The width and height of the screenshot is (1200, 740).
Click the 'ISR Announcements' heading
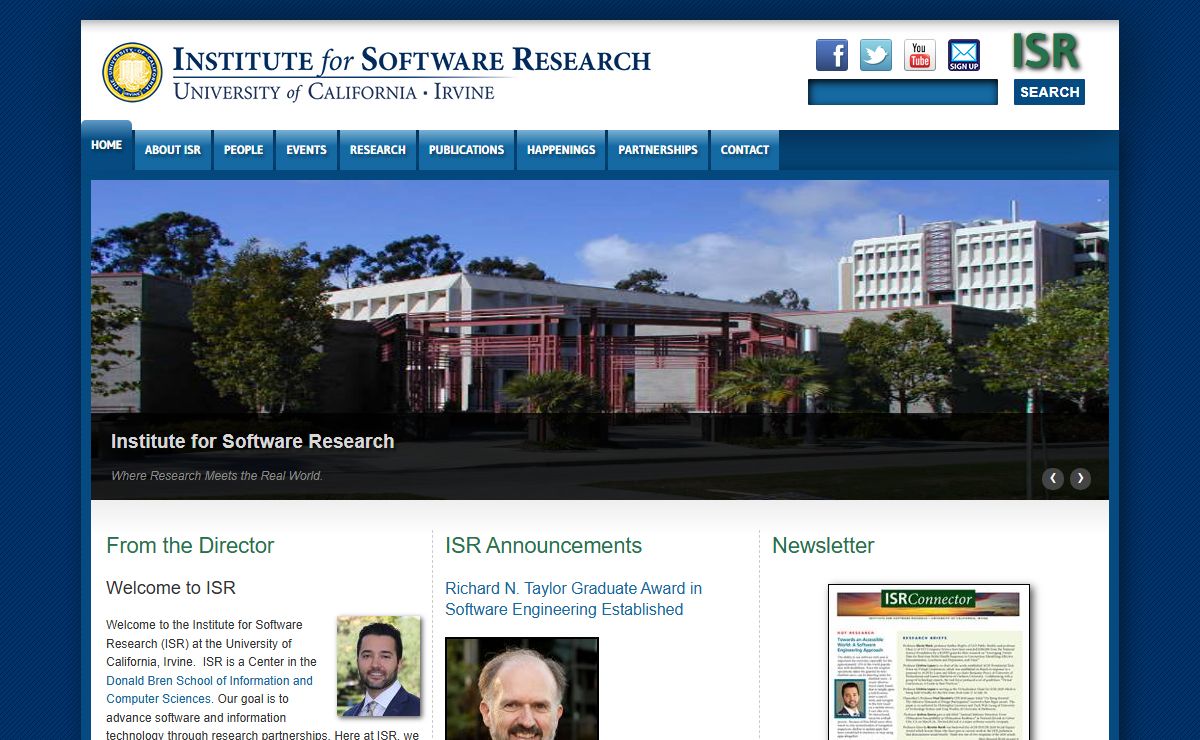[543, 546]
